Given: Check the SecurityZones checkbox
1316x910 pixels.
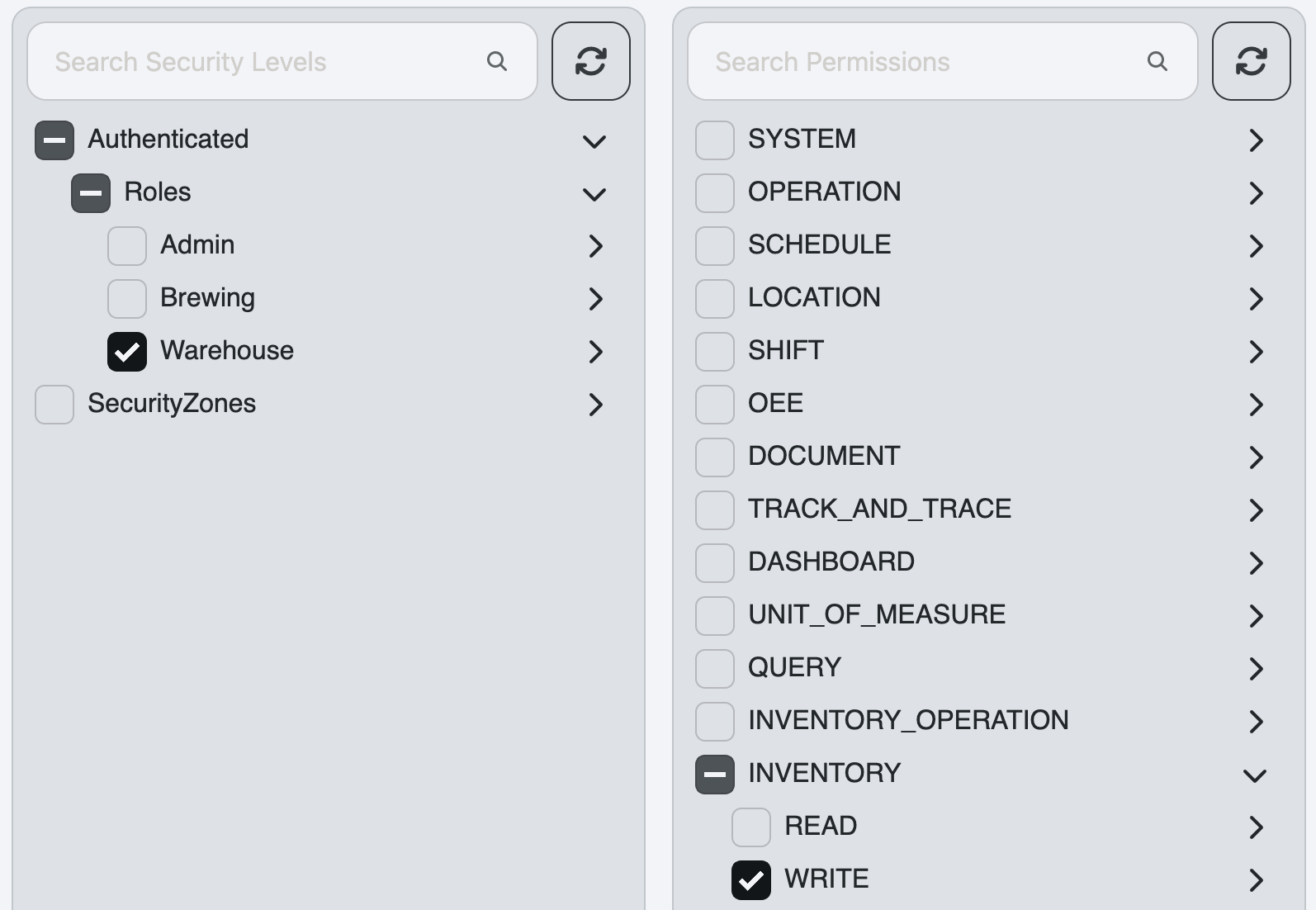Looking at the screenshot, I should coord(54,405).
